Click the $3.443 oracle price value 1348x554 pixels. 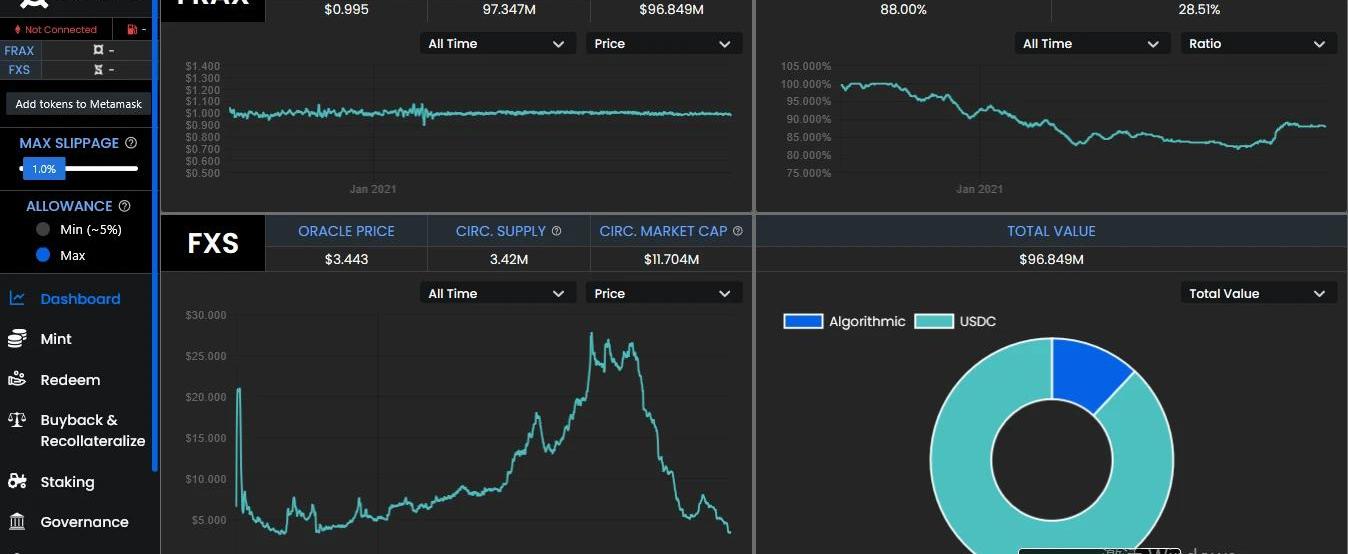[x=346, y=259]
